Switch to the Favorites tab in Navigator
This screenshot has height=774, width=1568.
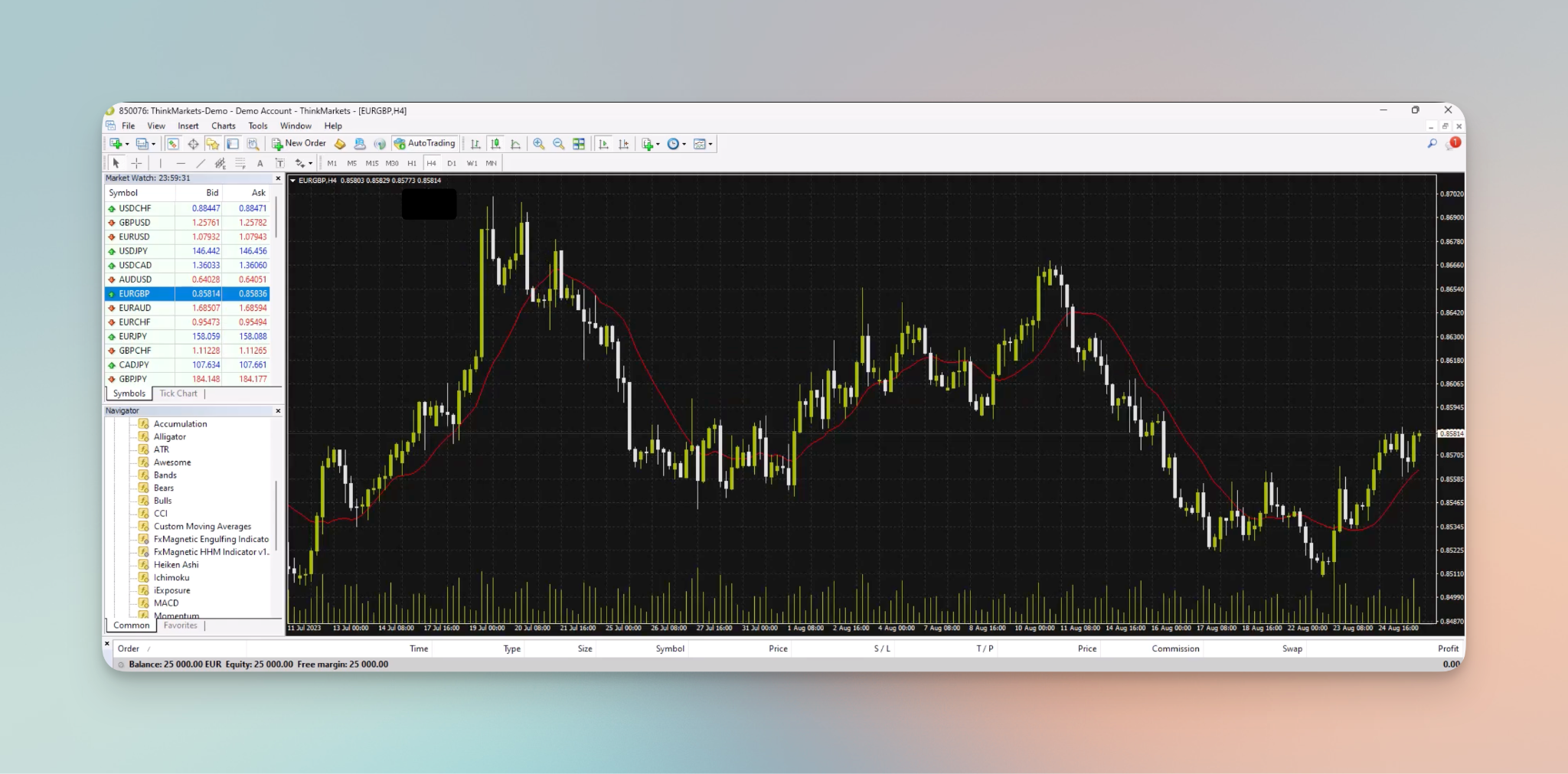pos(181,625)
